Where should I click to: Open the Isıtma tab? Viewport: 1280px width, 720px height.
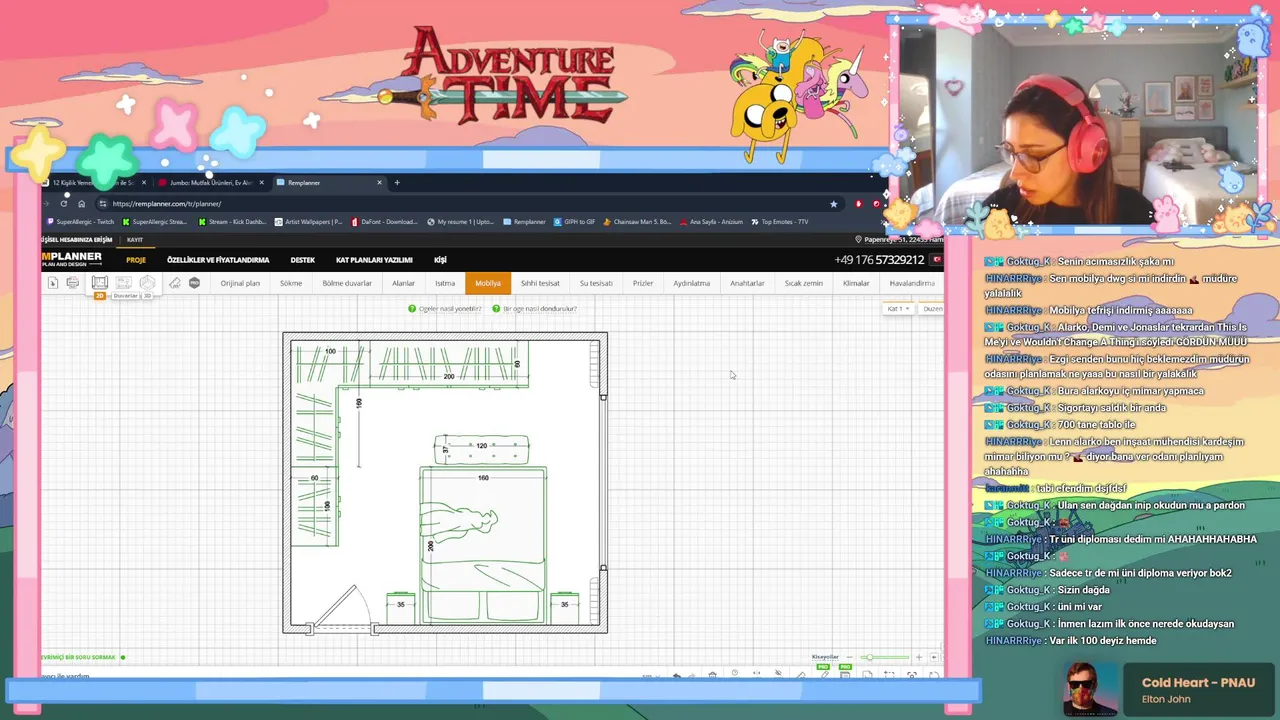[445, 283]
